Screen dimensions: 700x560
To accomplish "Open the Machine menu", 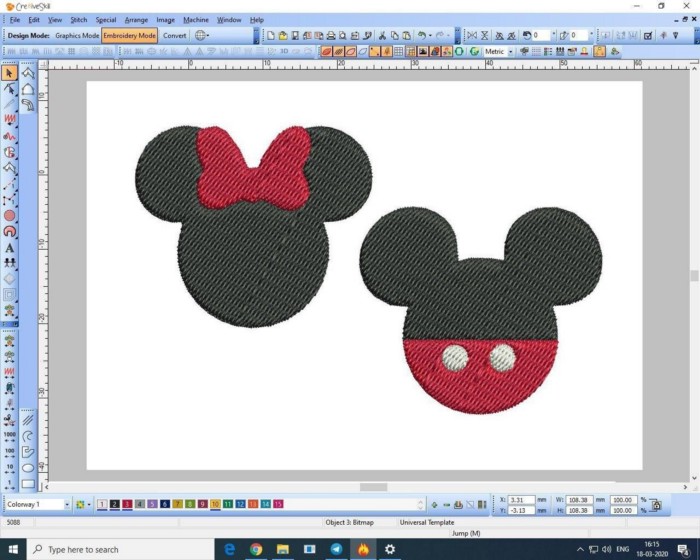I will 196,20.
